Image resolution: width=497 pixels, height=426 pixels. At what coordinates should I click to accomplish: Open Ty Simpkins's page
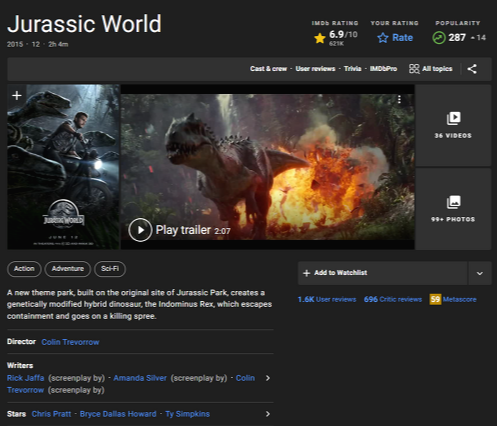tap(188, 414)
